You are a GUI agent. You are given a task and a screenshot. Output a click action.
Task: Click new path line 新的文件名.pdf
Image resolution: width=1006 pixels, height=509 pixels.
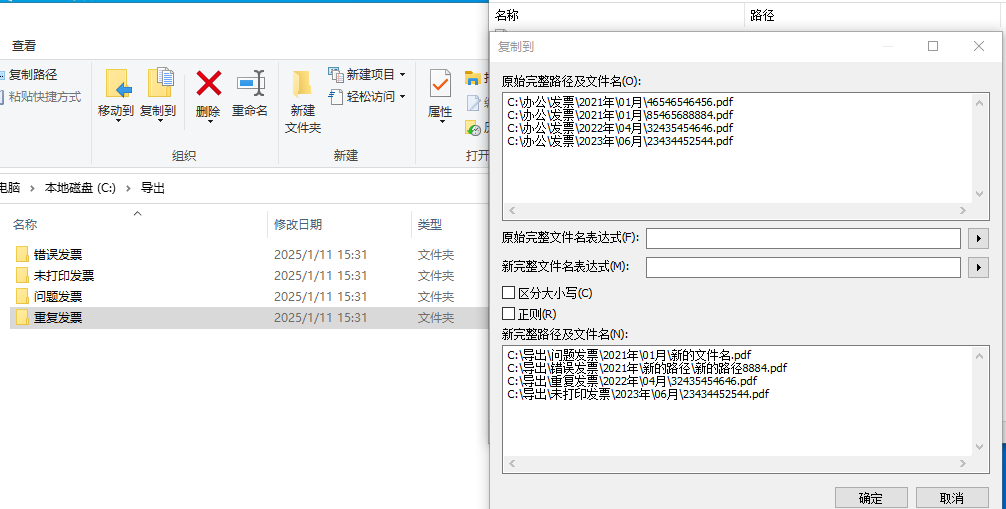[x=629, y=355]
